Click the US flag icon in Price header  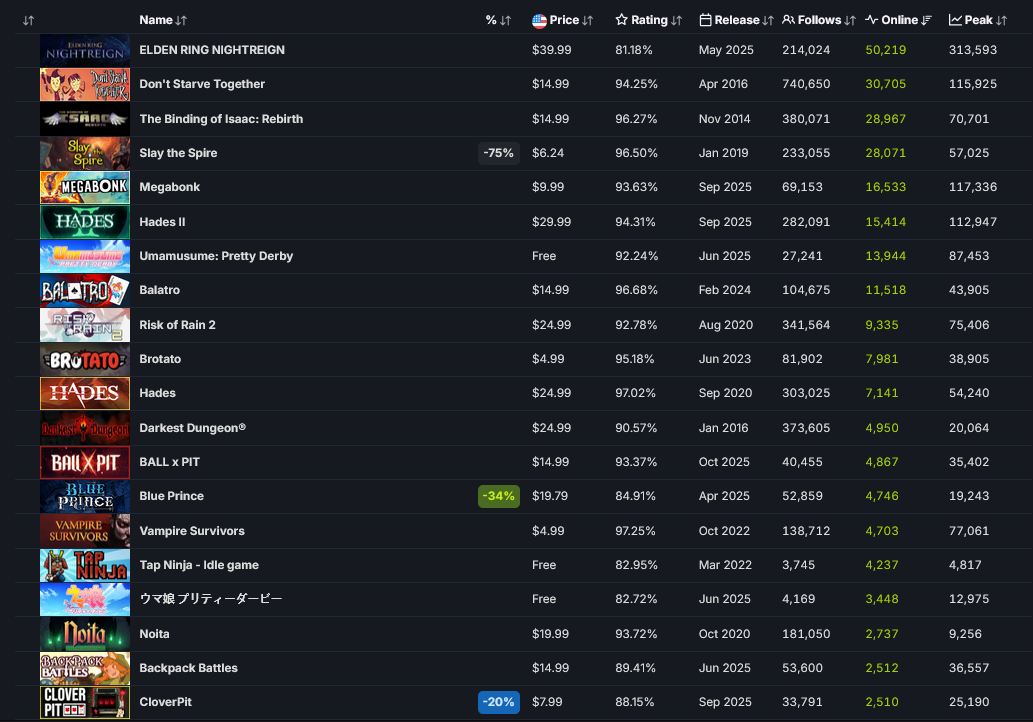(x=539, y=20)
